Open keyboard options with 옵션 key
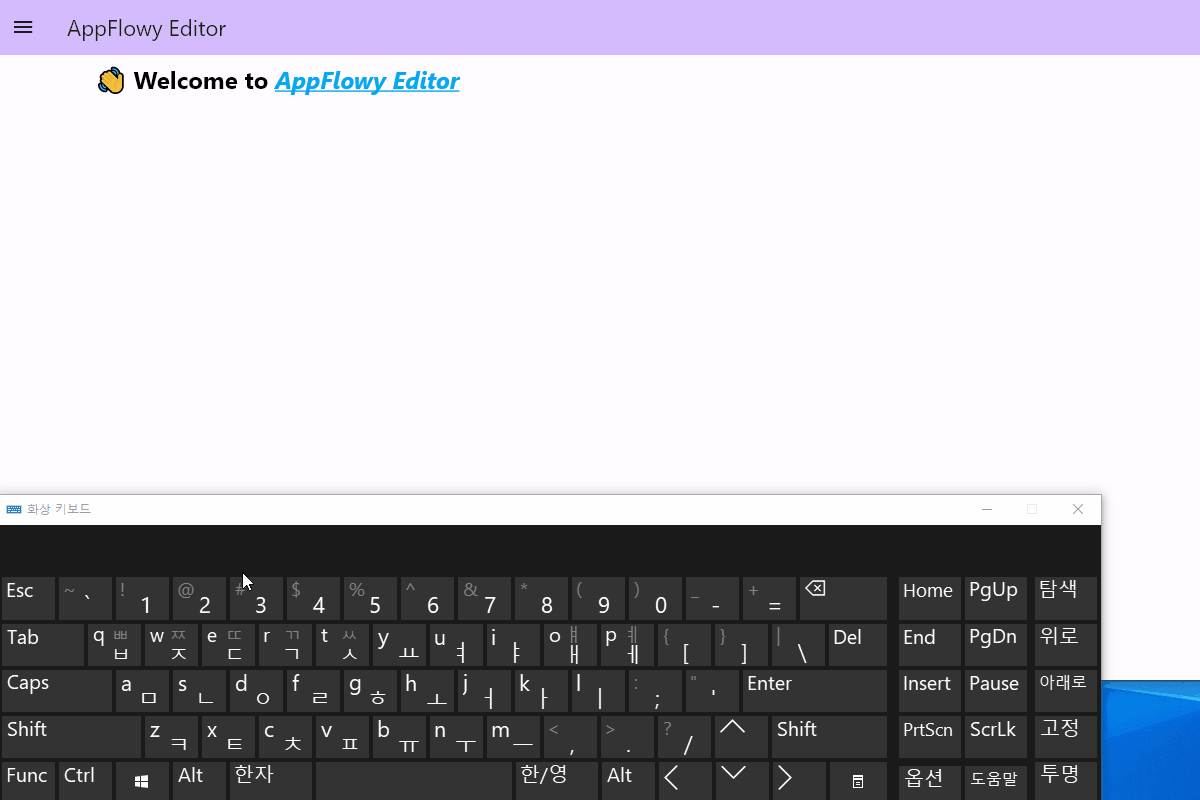The image size is (1200, 800). click(928, 779)
